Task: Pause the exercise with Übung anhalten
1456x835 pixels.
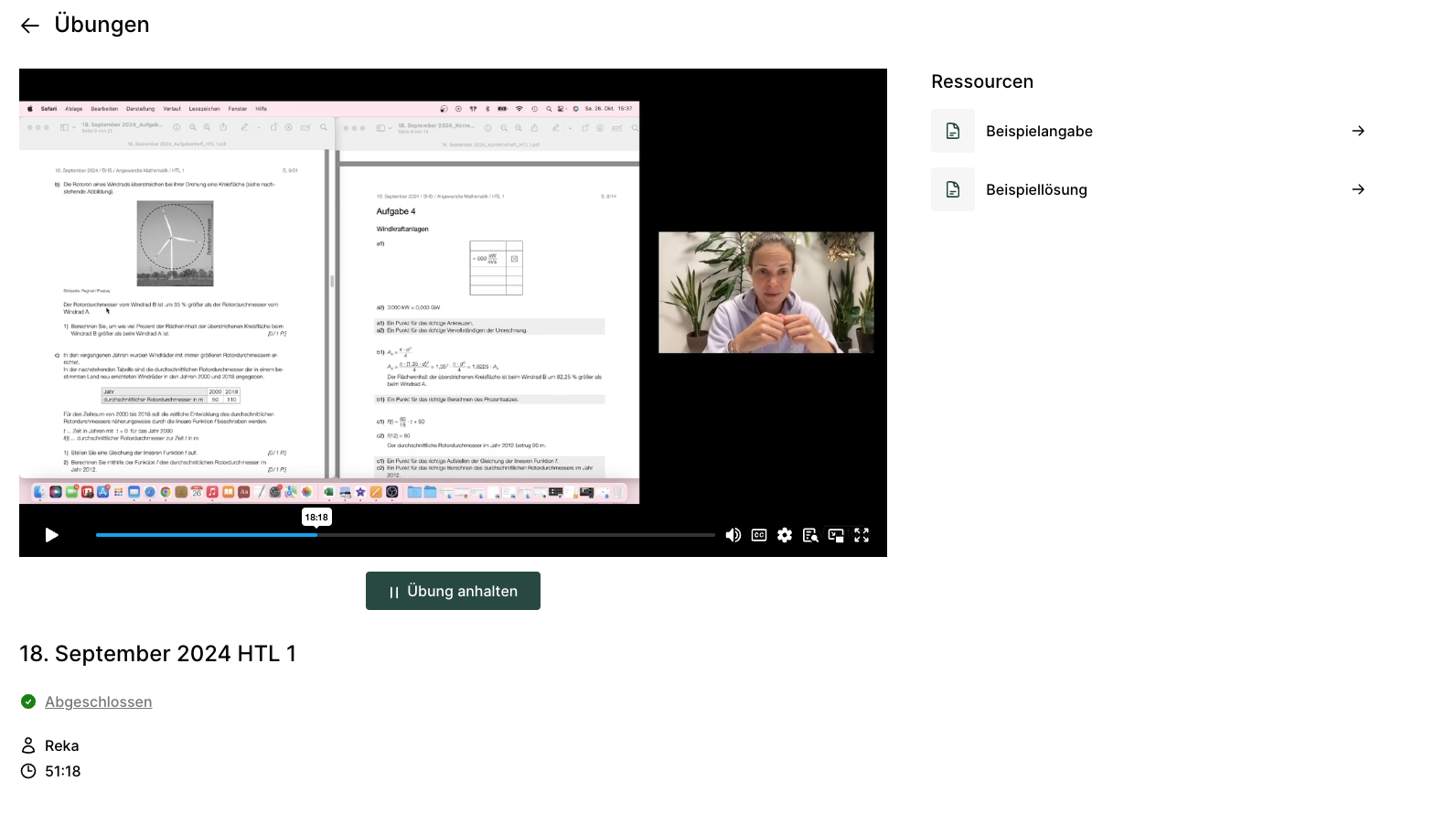Action: pos(453,591)
